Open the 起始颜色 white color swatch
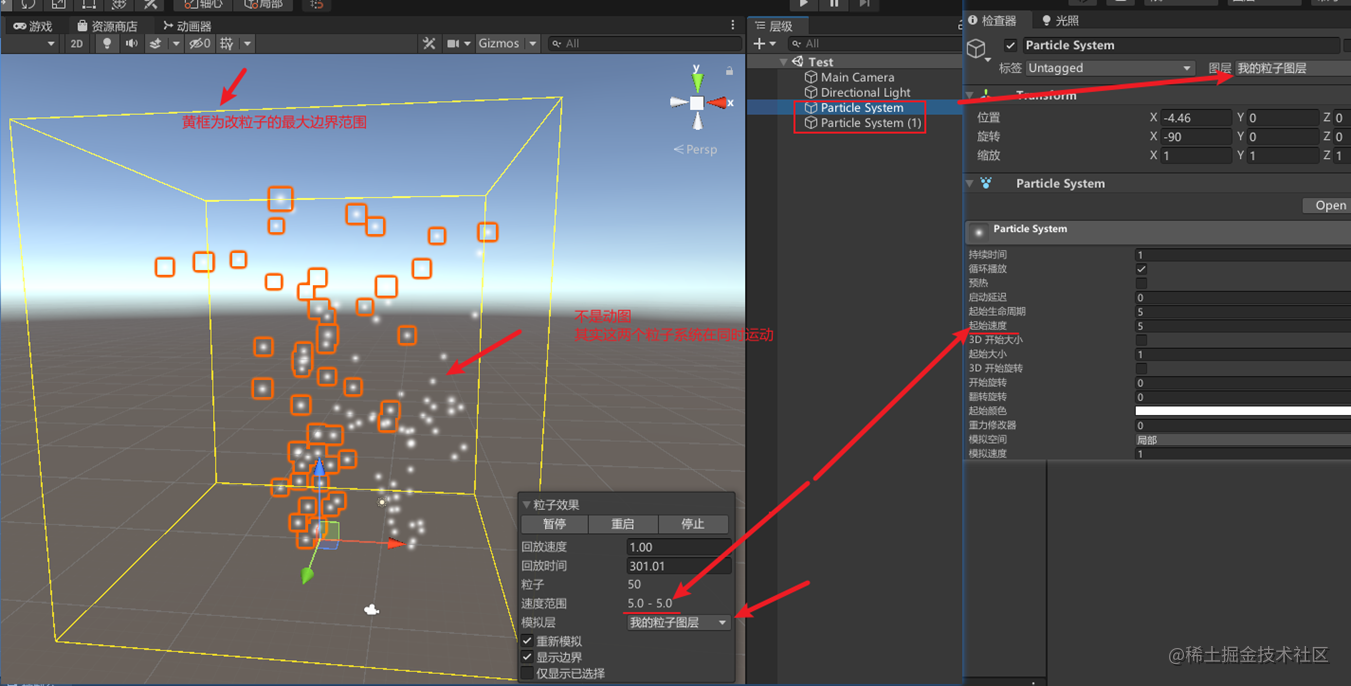Image resolution: width=1351 pixels, height=686 pixels. click(1243, 411)
